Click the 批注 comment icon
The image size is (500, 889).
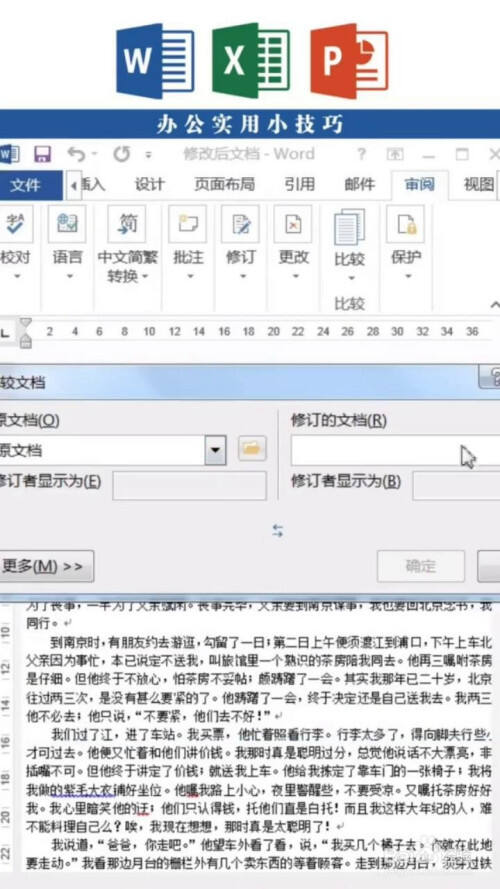[188, 225]
